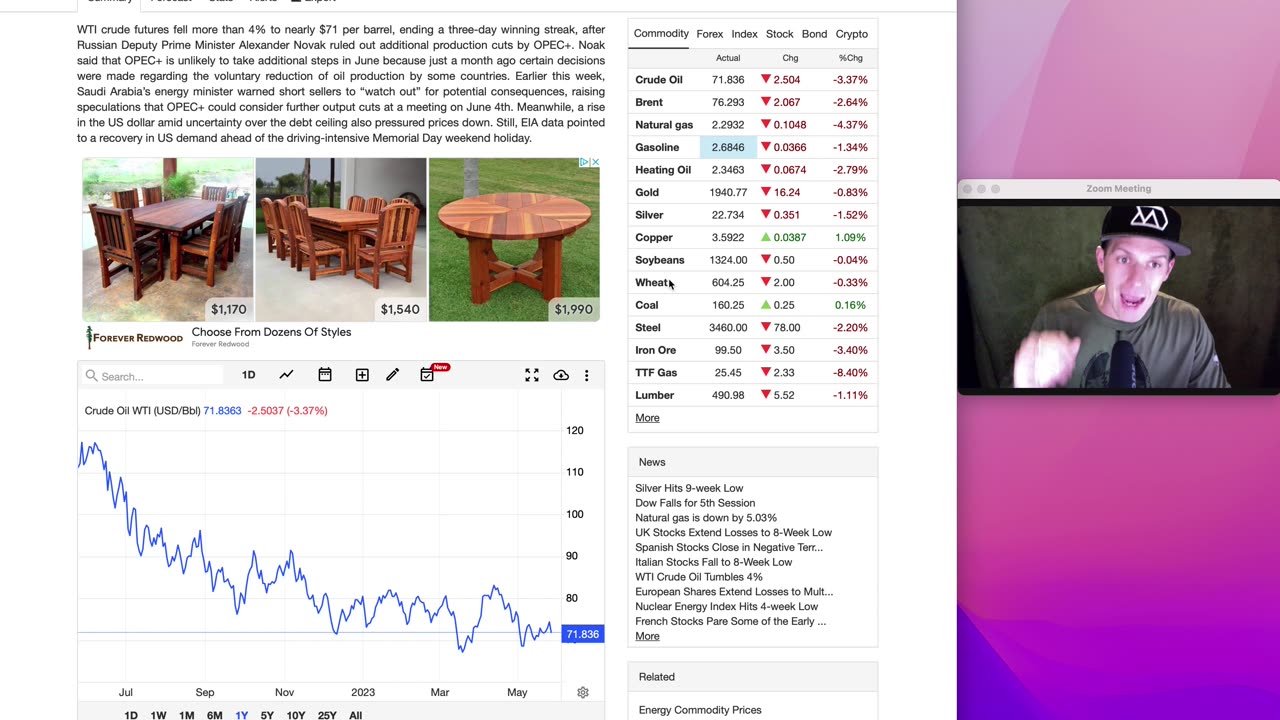Click the add comparison plus icon
1280x720 pixels.
[x=362, y=375]
